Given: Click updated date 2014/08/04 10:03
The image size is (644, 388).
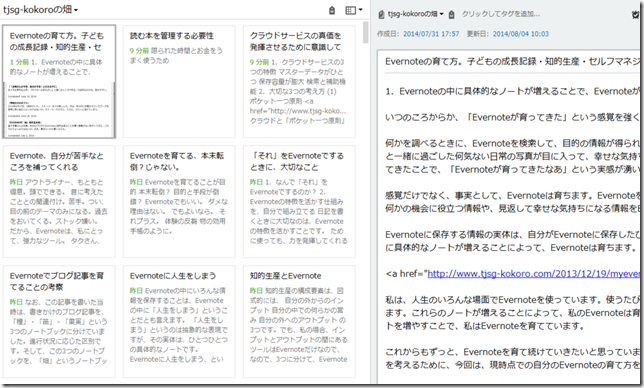Looking at the screenshot, I should click(x=520, y=34).
